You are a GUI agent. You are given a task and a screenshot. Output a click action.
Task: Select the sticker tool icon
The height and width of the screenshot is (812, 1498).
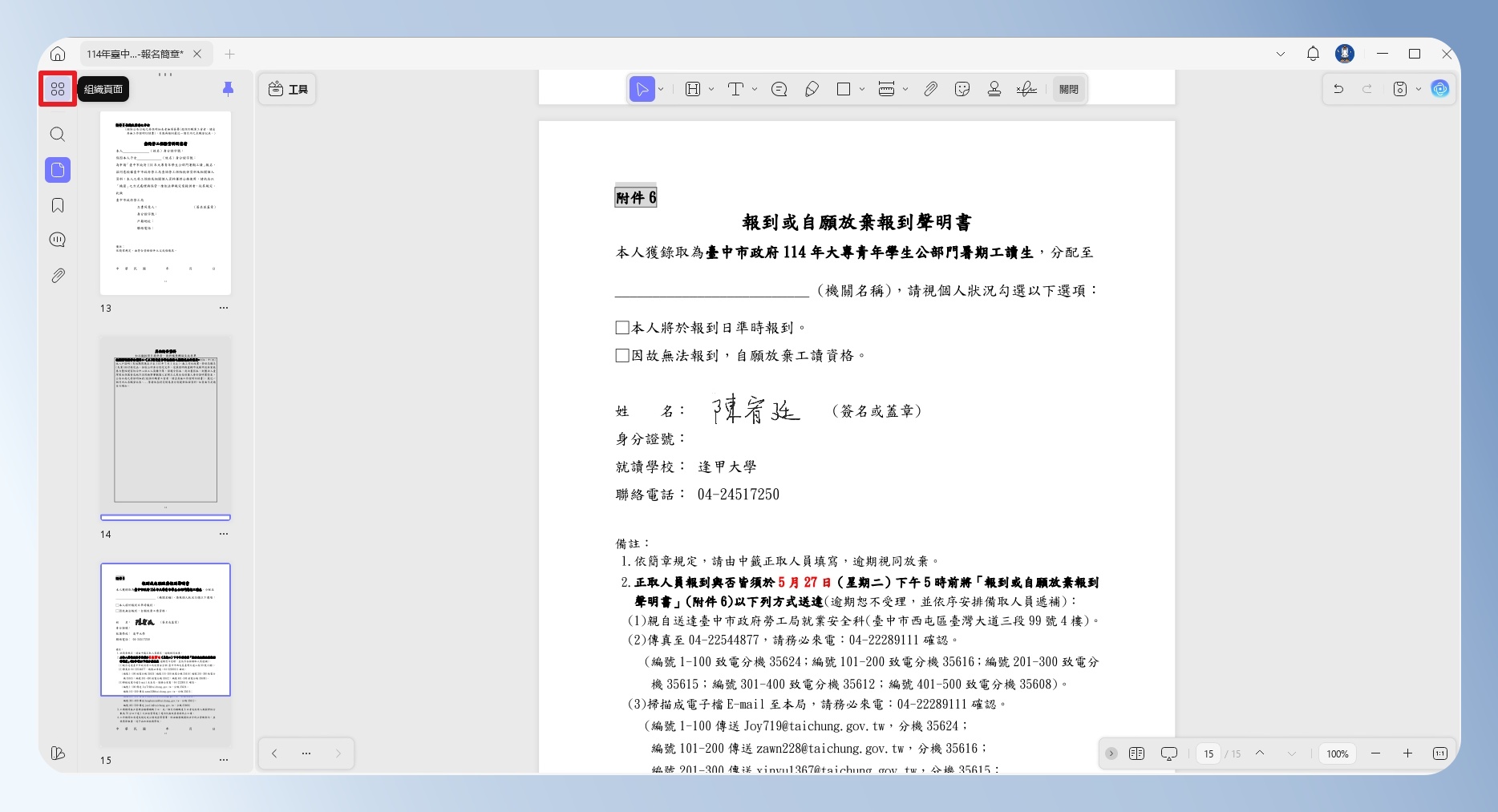point(962,89)
